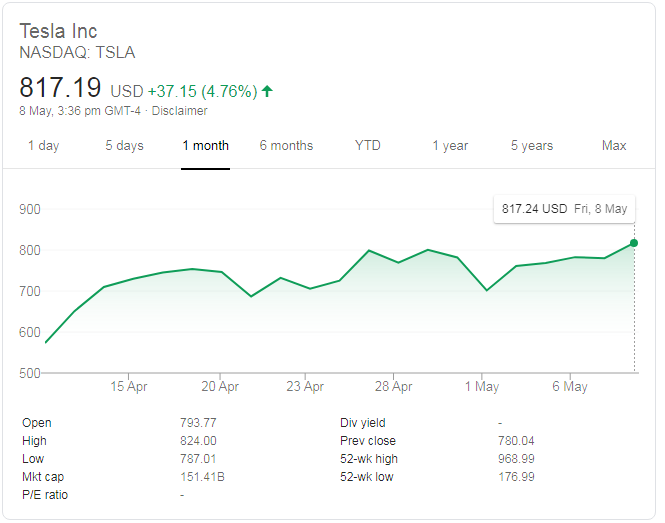The height and width of the screenshot is (523, 665).
Task: Show the Max history tab
Action: (614, 146)
